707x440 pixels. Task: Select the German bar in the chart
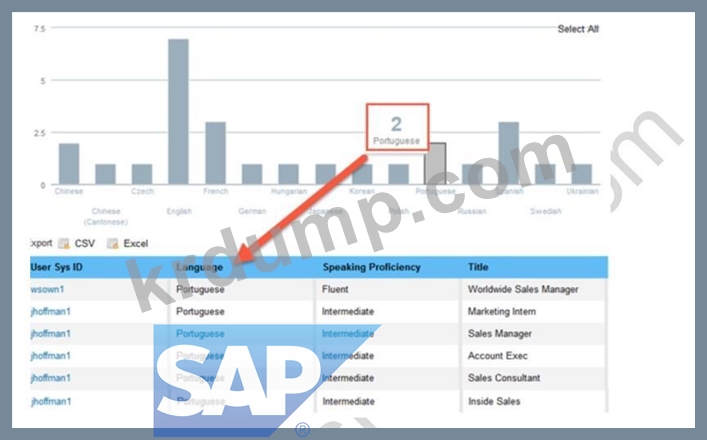tap(252, 174)
